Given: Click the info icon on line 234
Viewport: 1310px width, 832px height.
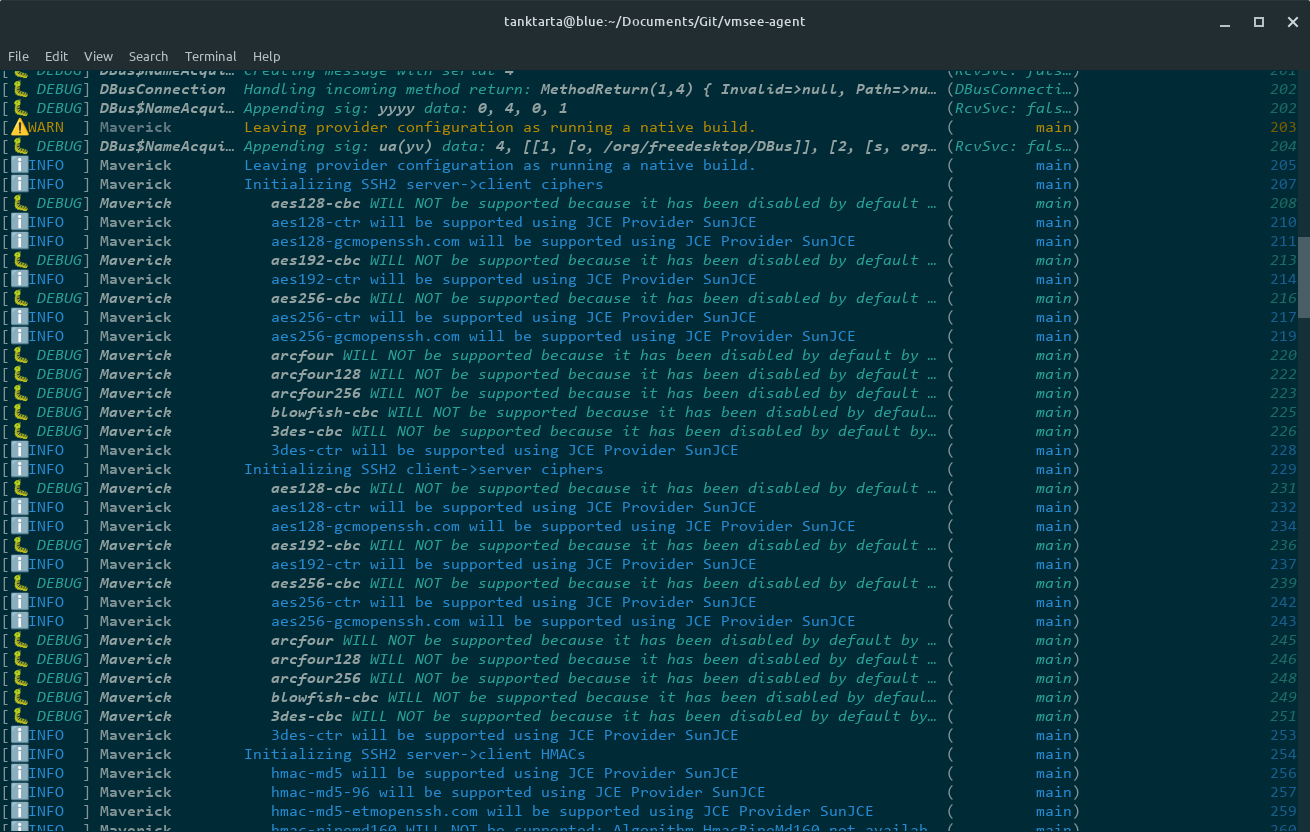Looking at the screenshot, I should [19, 526].
